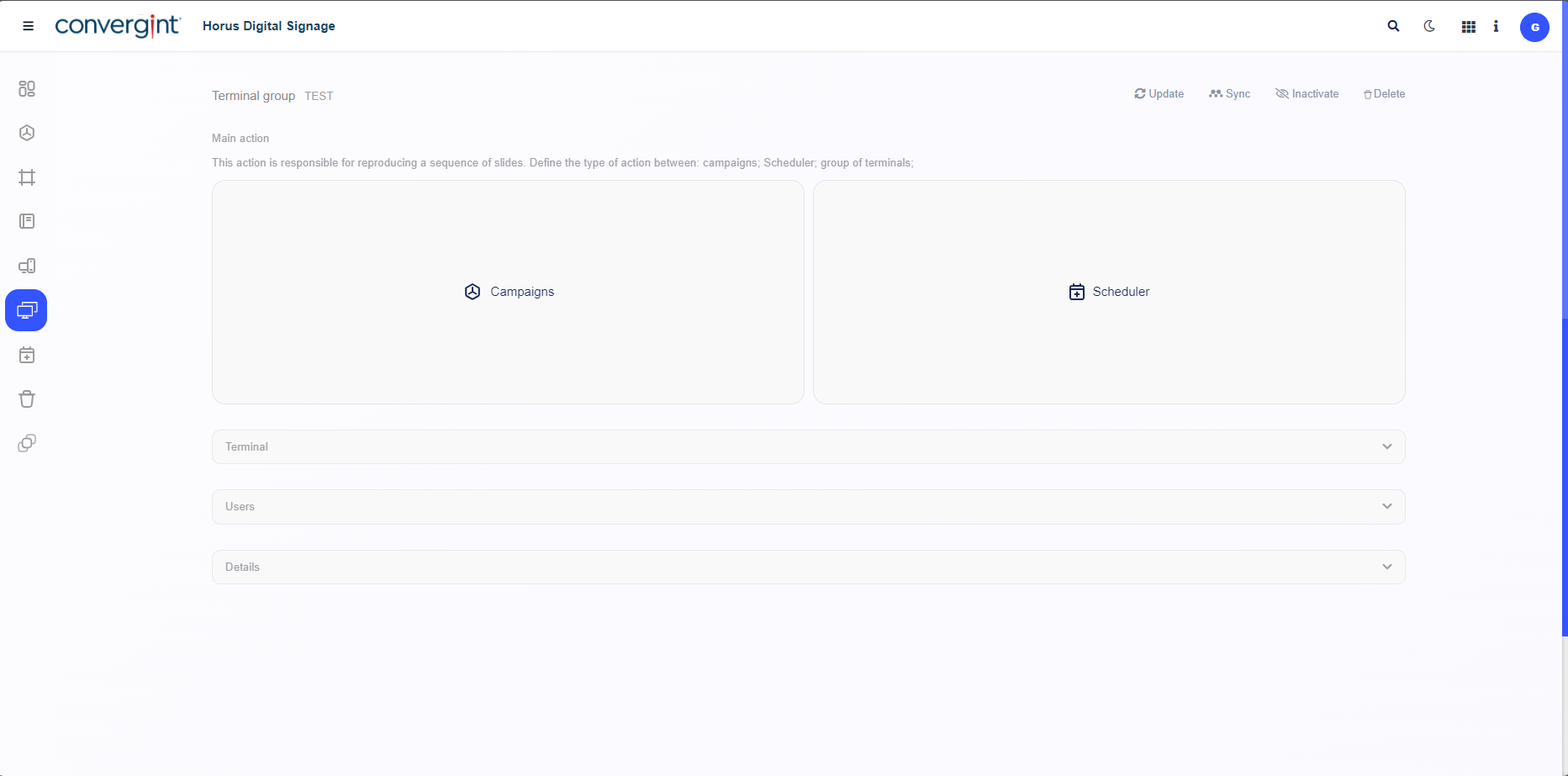The image size is (1568, 776).
Task: Select the Campaigns main action
Action: [x=508, y=292]
